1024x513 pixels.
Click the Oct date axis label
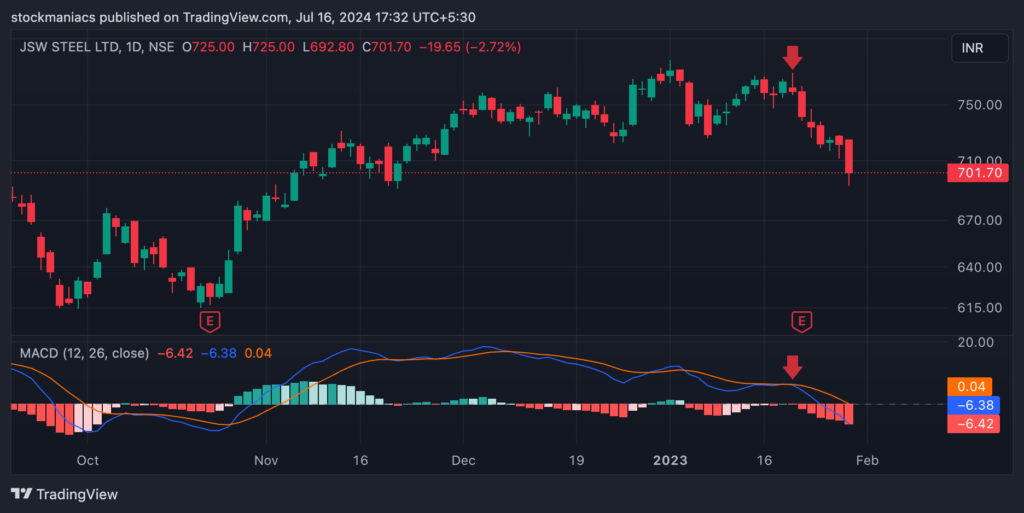pyautogui.click(x=88, y=460)
